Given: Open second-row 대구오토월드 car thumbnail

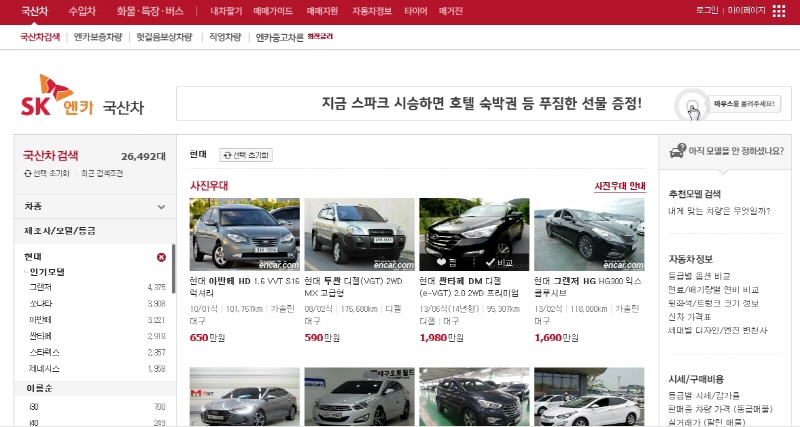Looking at the screenshot, I should pos(359,397).
